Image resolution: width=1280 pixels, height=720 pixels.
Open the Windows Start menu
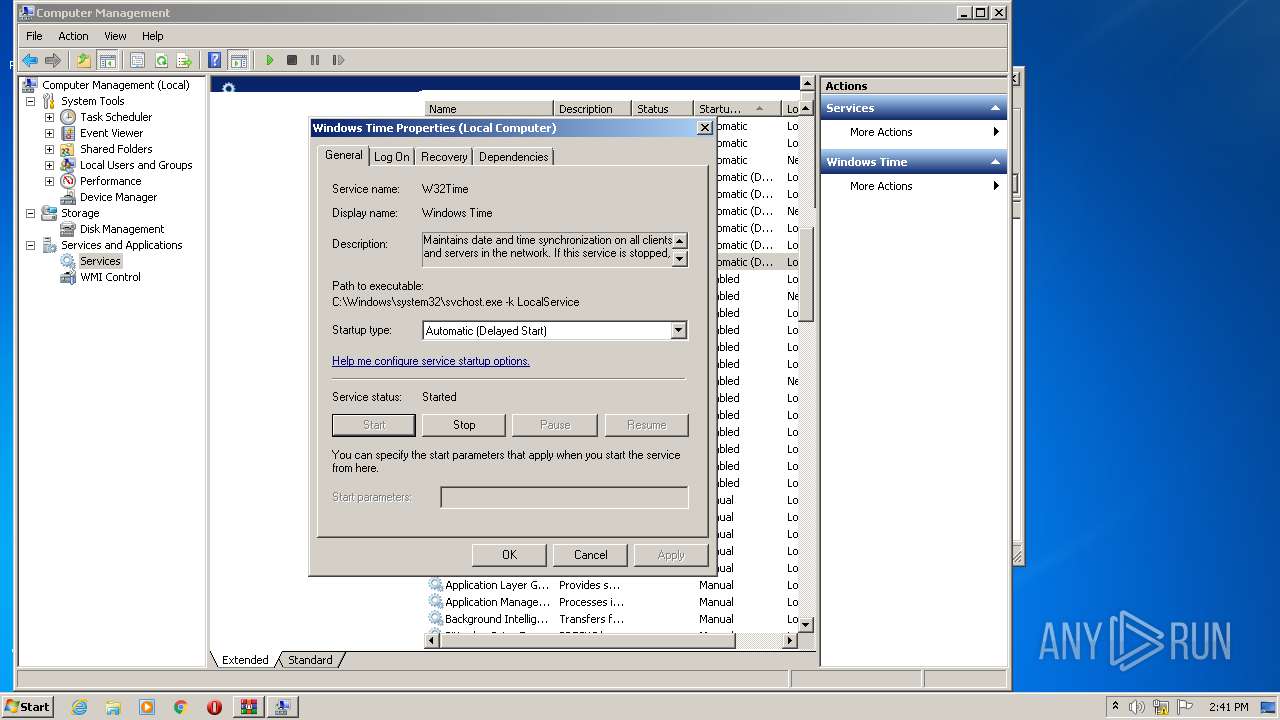[28, 707]
